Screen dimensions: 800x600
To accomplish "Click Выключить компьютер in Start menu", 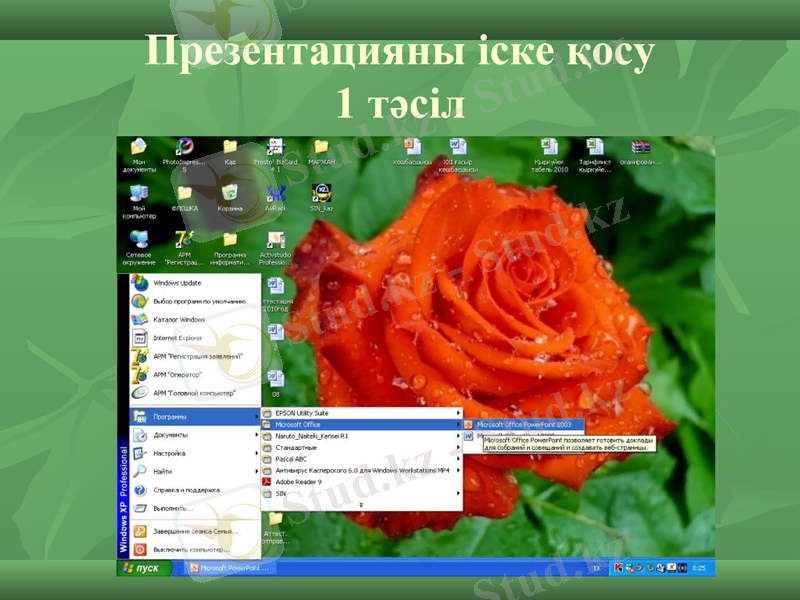I will (x=190, y=549).
